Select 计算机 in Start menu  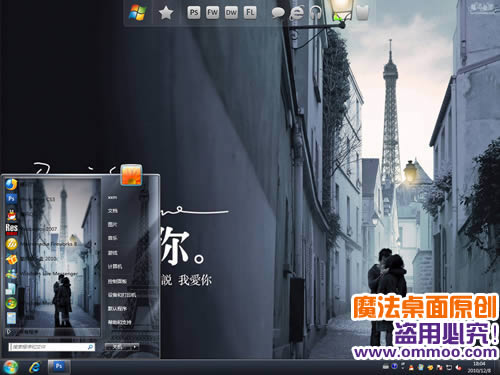click(115, 266)
